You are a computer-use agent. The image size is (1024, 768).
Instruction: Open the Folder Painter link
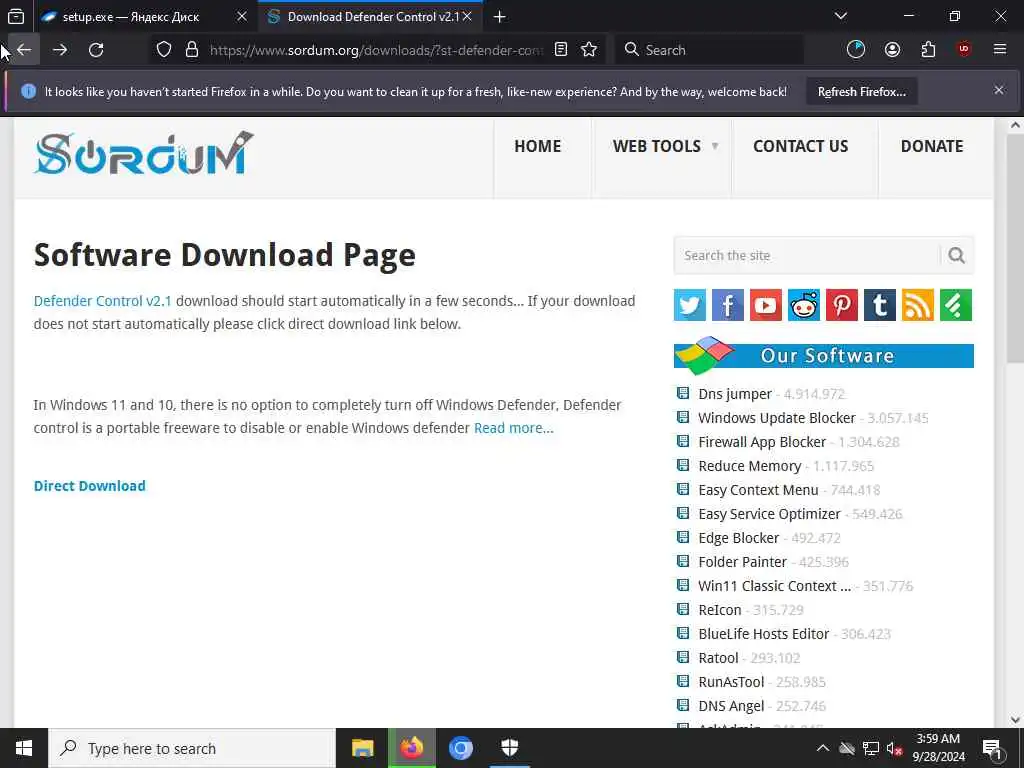[x=742, y=562]
